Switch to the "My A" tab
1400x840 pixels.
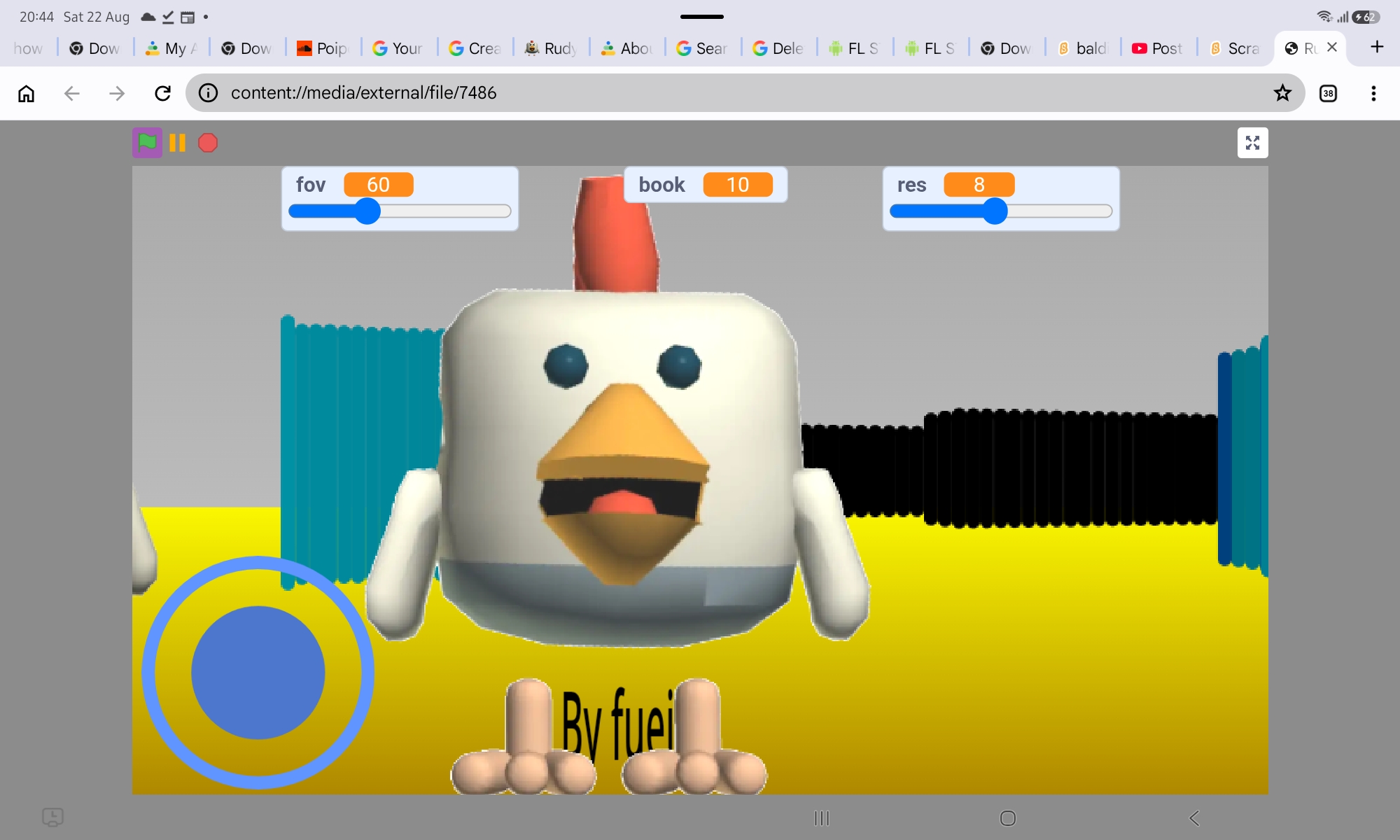click(x=171, y=48)
